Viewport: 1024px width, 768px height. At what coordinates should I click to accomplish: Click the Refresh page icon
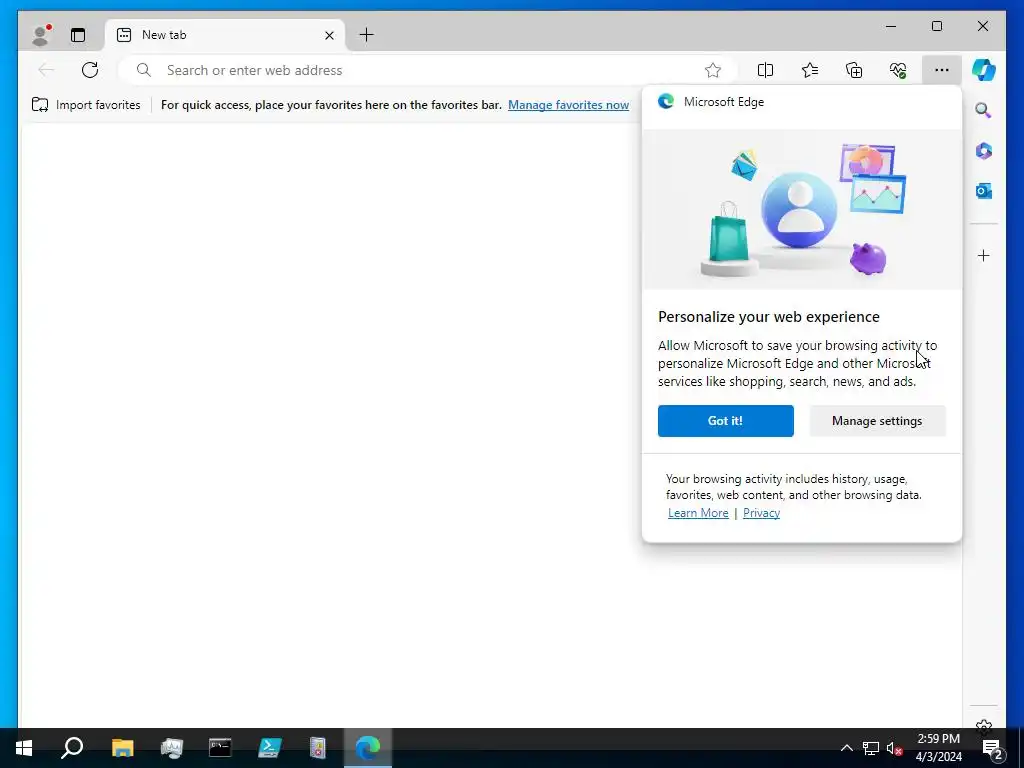pyautogui.click(x=90, y=70)
